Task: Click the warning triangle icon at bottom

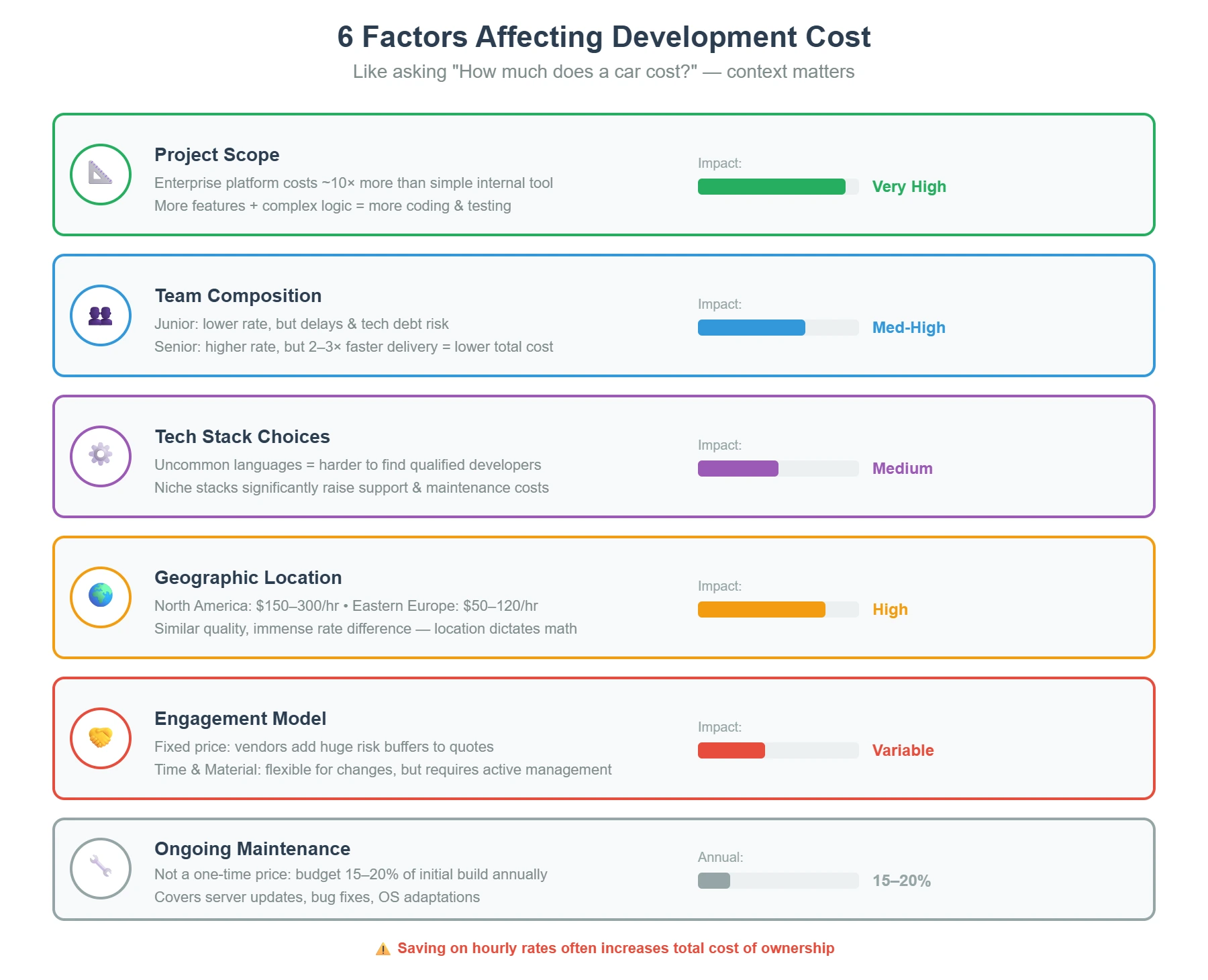Action: pyautogui.click(x=381, y=948)
